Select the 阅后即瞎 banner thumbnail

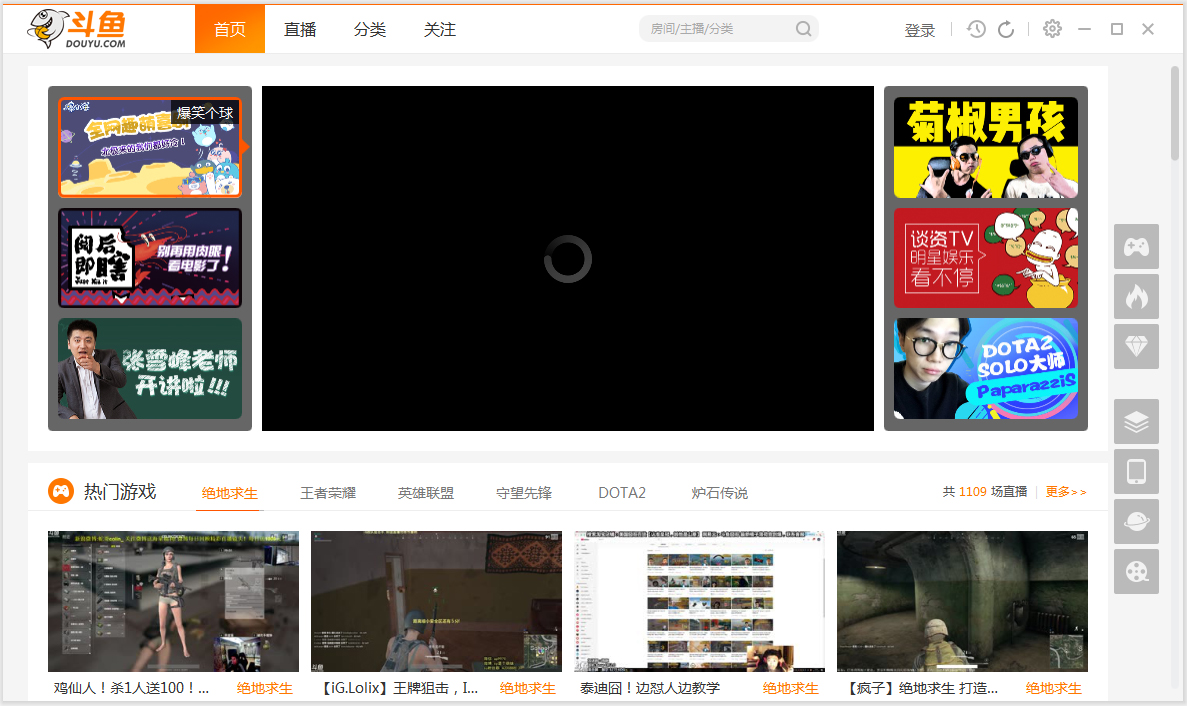pyautogui.click(x=150, y=257)
